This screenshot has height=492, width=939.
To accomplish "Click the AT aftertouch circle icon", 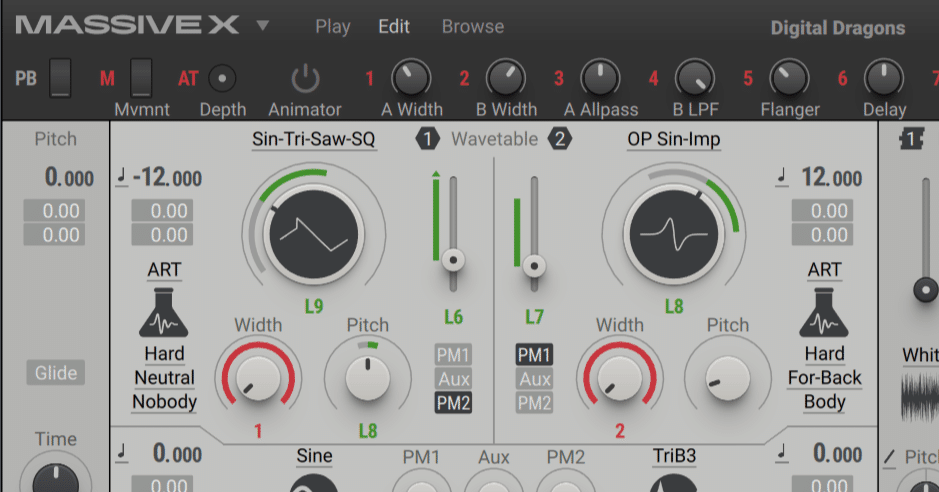I will pyautogui.click(x=222, y=78).
